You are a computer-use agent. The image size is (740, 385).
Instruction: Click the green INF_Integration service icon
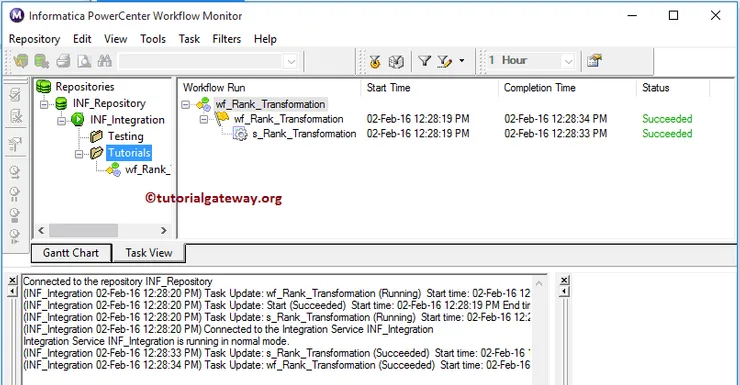click(78, 120)
